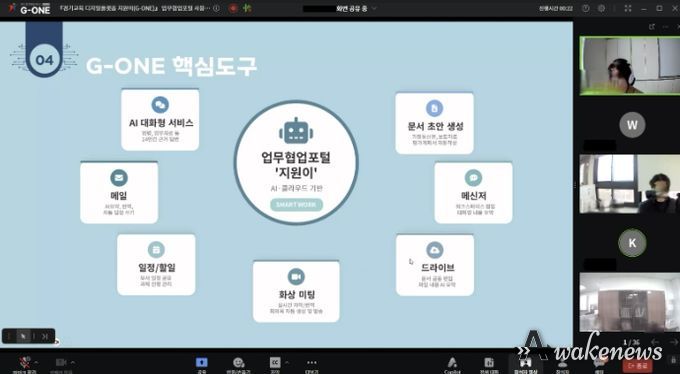Click the document icon above 문서 초안 생성
Viewport: 680px width, 374px height.
(435, 108)
